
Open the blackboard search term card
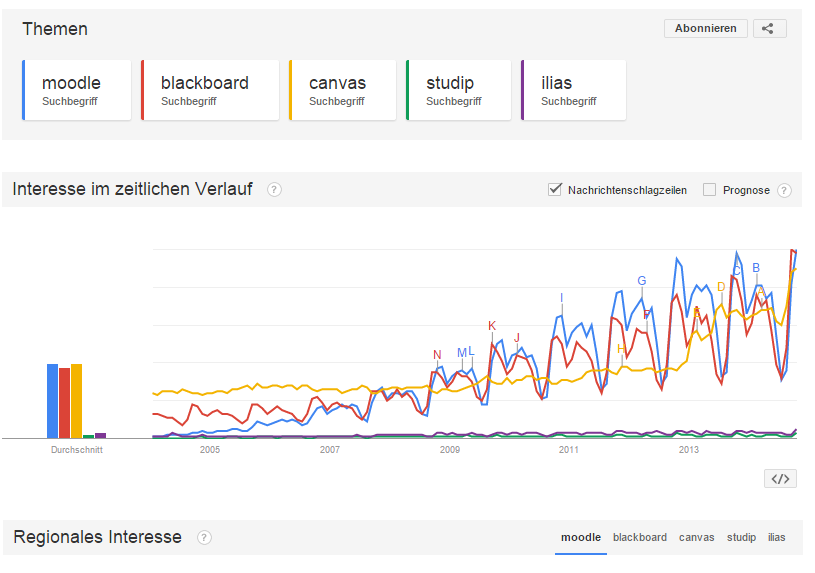click(x=210, y=90)
